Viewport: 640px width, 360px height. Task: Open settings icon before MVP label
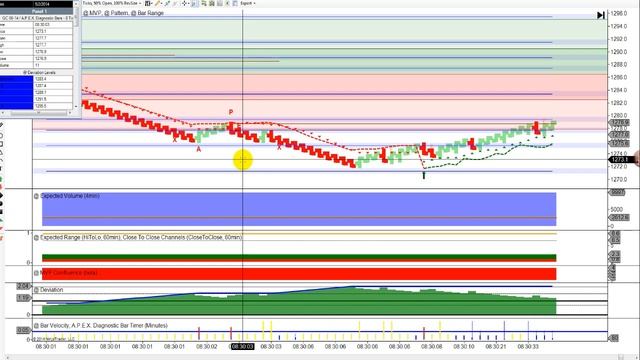click(x=86, y=13)
